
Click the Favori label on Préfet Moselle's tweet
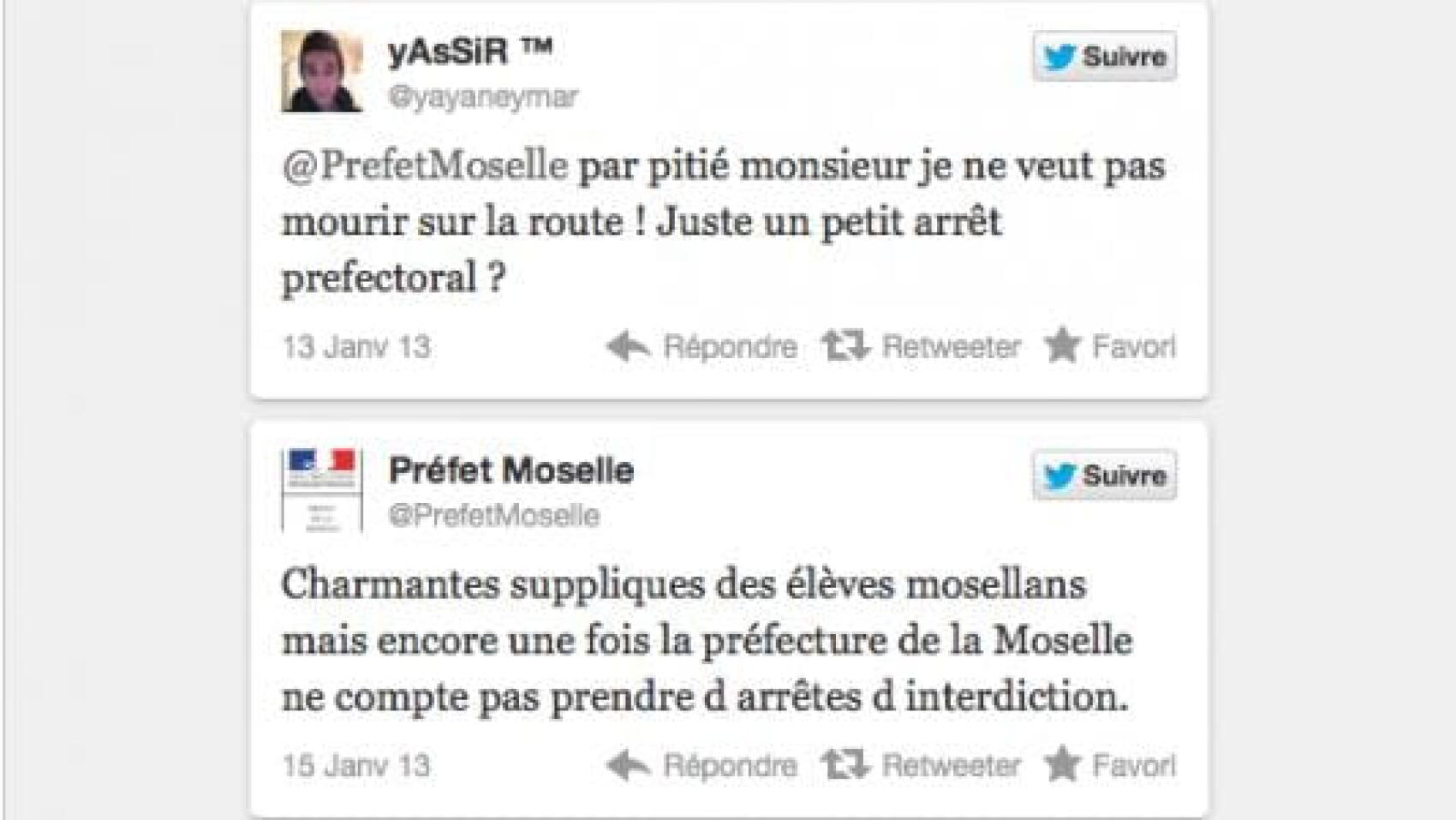click(x=1133, y=766)
